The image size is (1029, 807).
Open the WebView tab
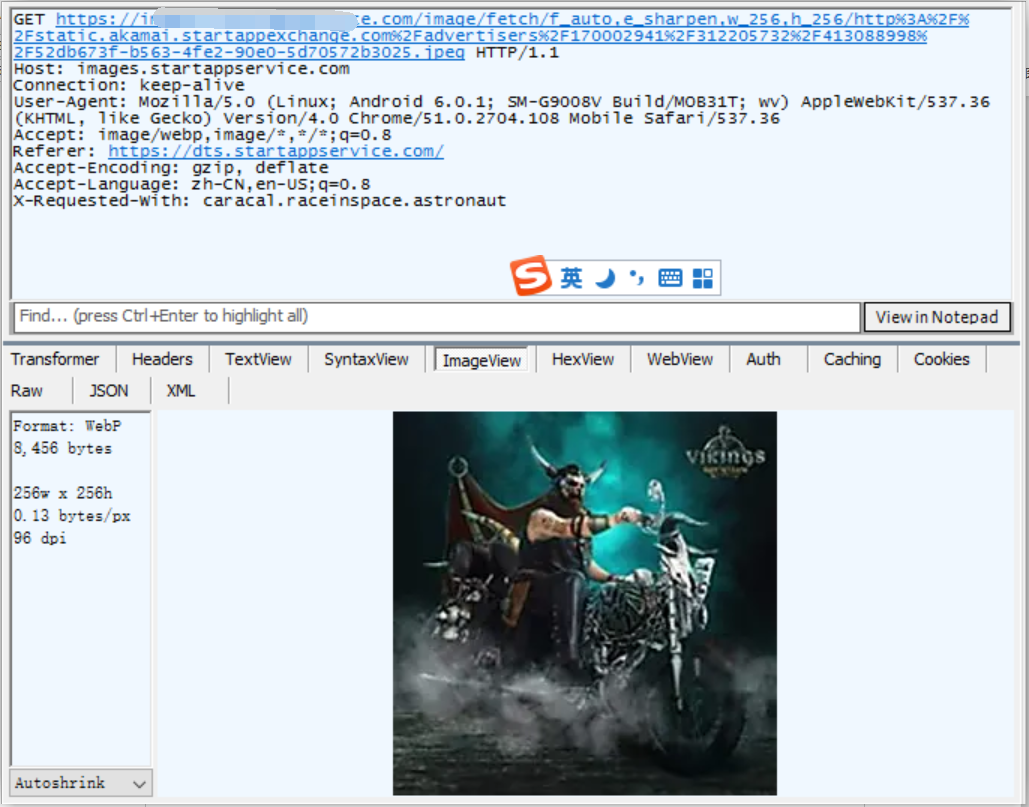(680, 360)
